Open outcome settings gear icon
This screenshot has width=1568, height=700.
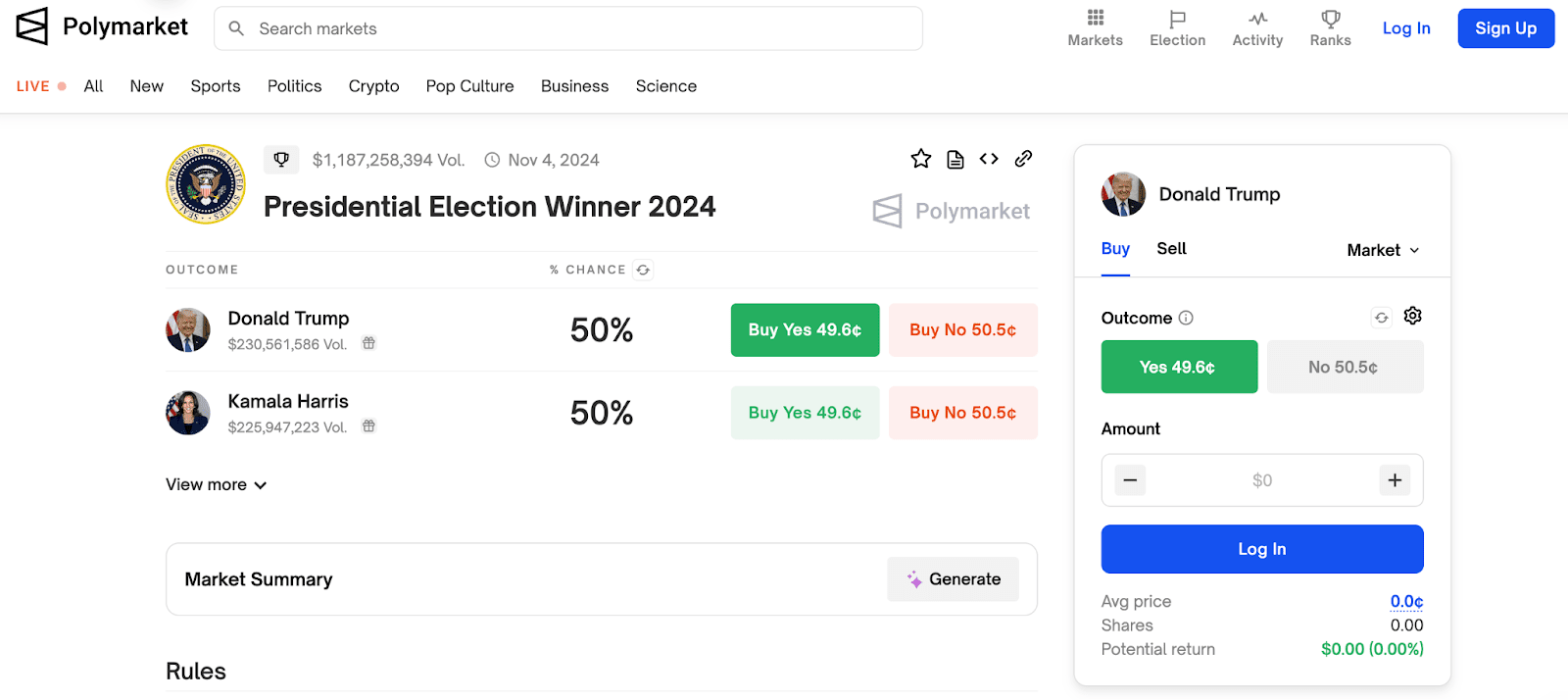coord(1412,316)
